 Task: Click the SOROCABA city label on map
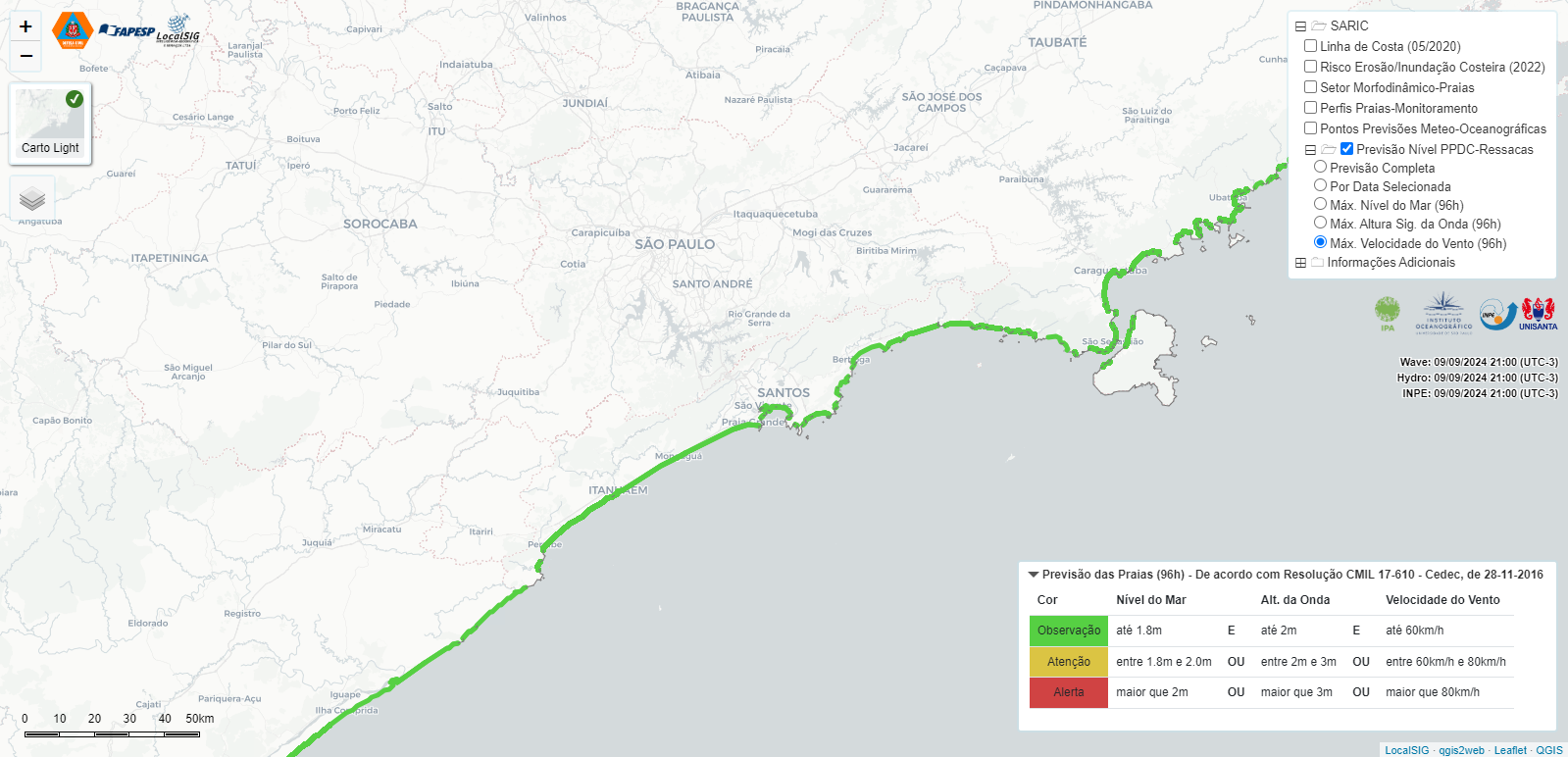[380, 224]
